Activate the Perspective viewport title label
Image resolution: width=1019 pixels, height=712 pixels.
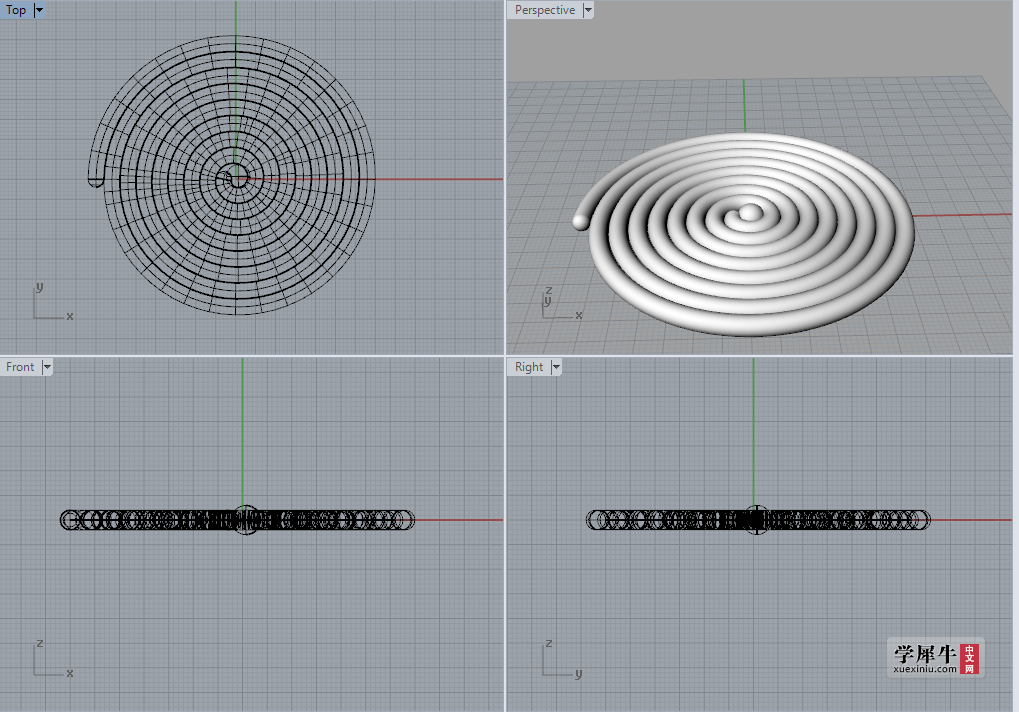pyautogui.click(x=545, y=10)
